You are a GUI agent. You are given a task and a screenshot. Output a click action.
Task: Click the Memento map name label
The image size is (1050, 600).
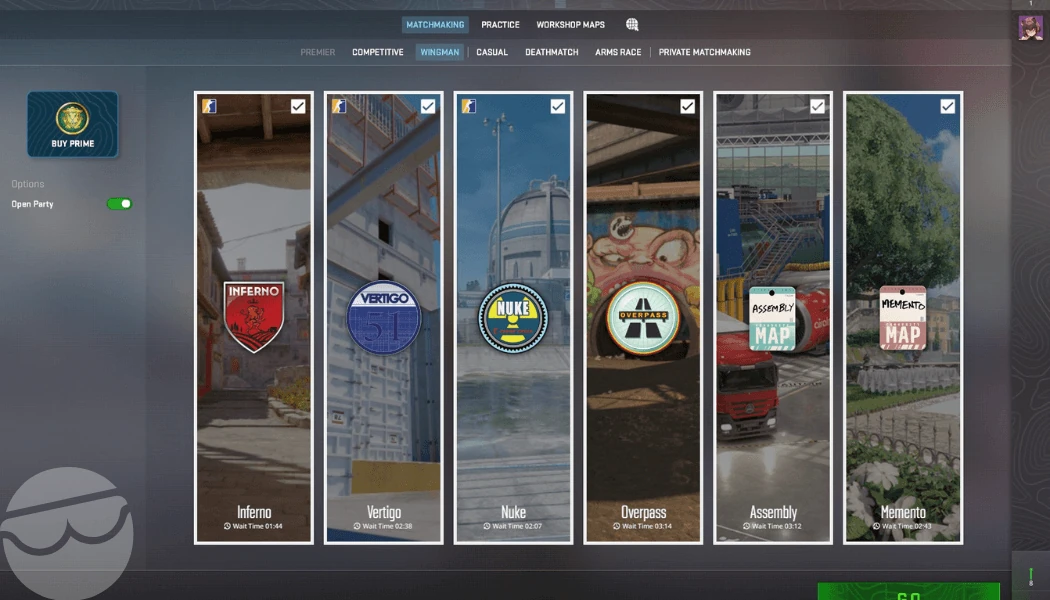click(903, 512)
